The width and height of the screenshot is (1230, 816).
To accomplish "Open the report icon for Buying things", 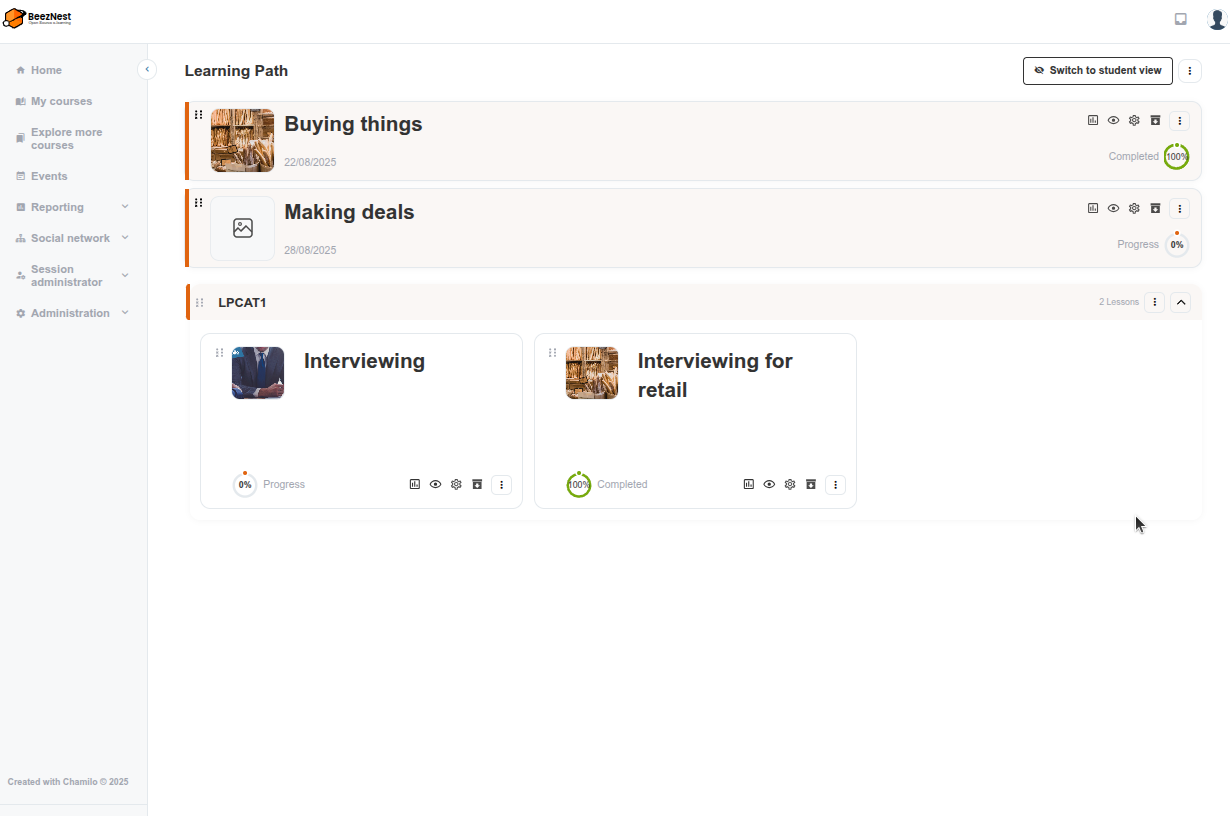I will tap(1092, 120).
